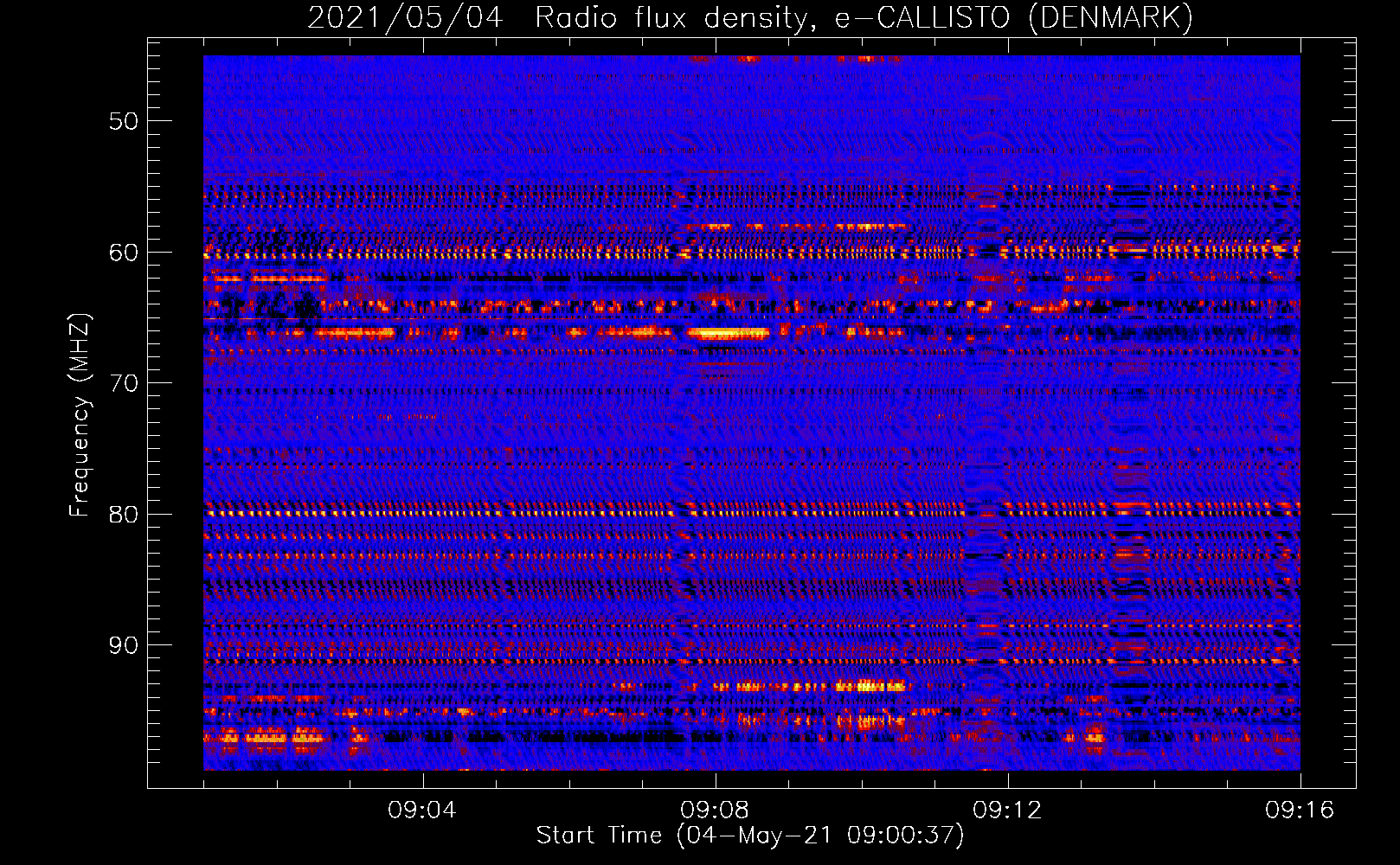Click the 09:08 time tick label
Screen dimensions: 1400x865
click(715, 811)
